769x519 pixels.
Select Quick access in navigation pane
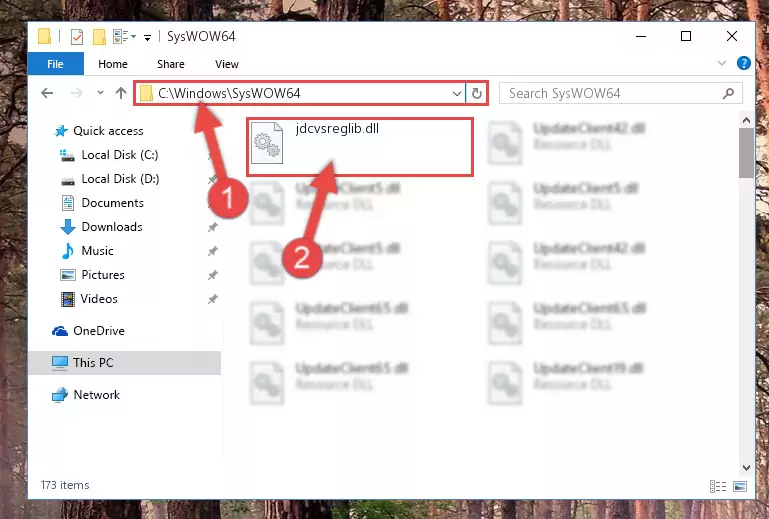[108, 131]
